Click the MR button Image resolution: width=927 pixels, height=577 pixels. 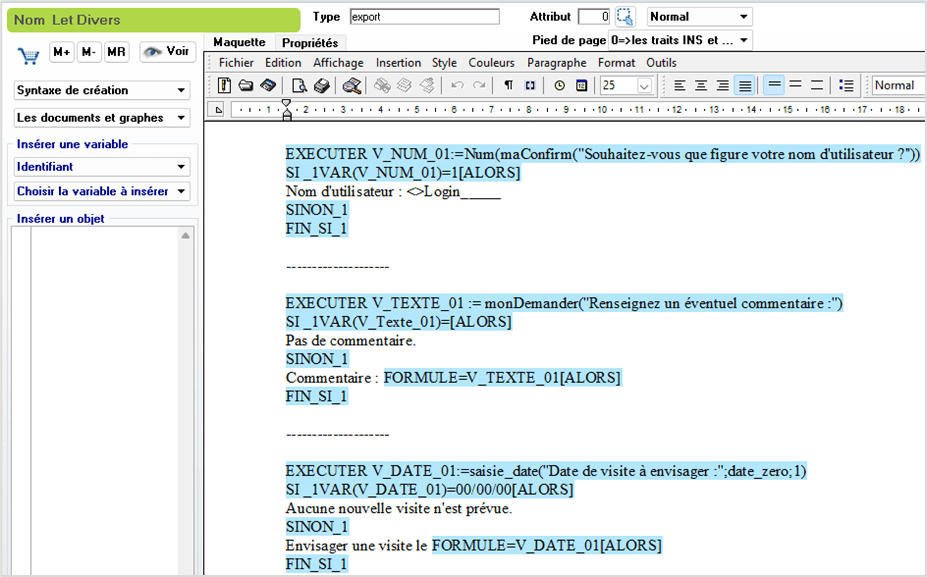point(116,52)
